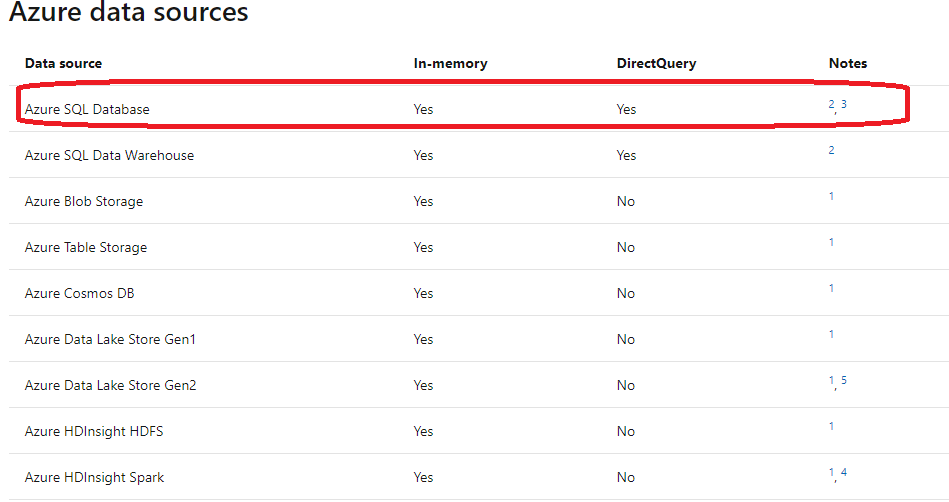
Task: Open footnote 3 link for Azure SQL Database
Action: 844,104
